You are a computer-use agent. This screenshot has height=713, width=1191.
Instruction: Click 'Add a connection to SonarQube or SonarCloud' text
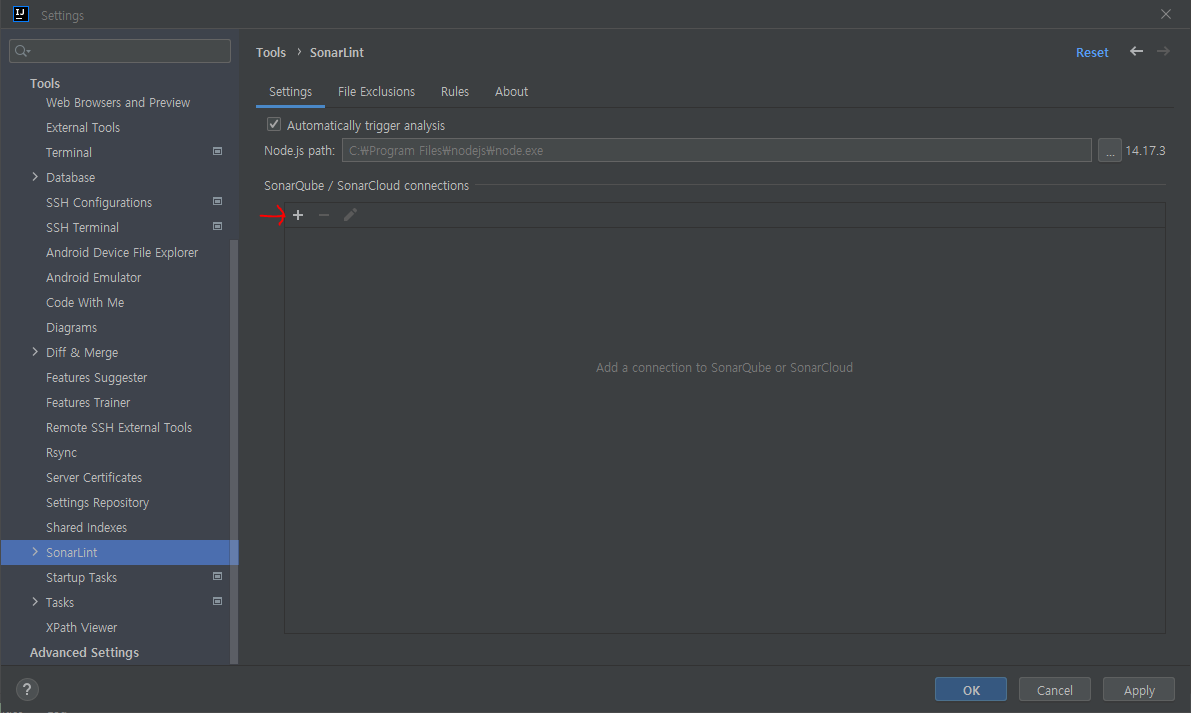(724, 368)
